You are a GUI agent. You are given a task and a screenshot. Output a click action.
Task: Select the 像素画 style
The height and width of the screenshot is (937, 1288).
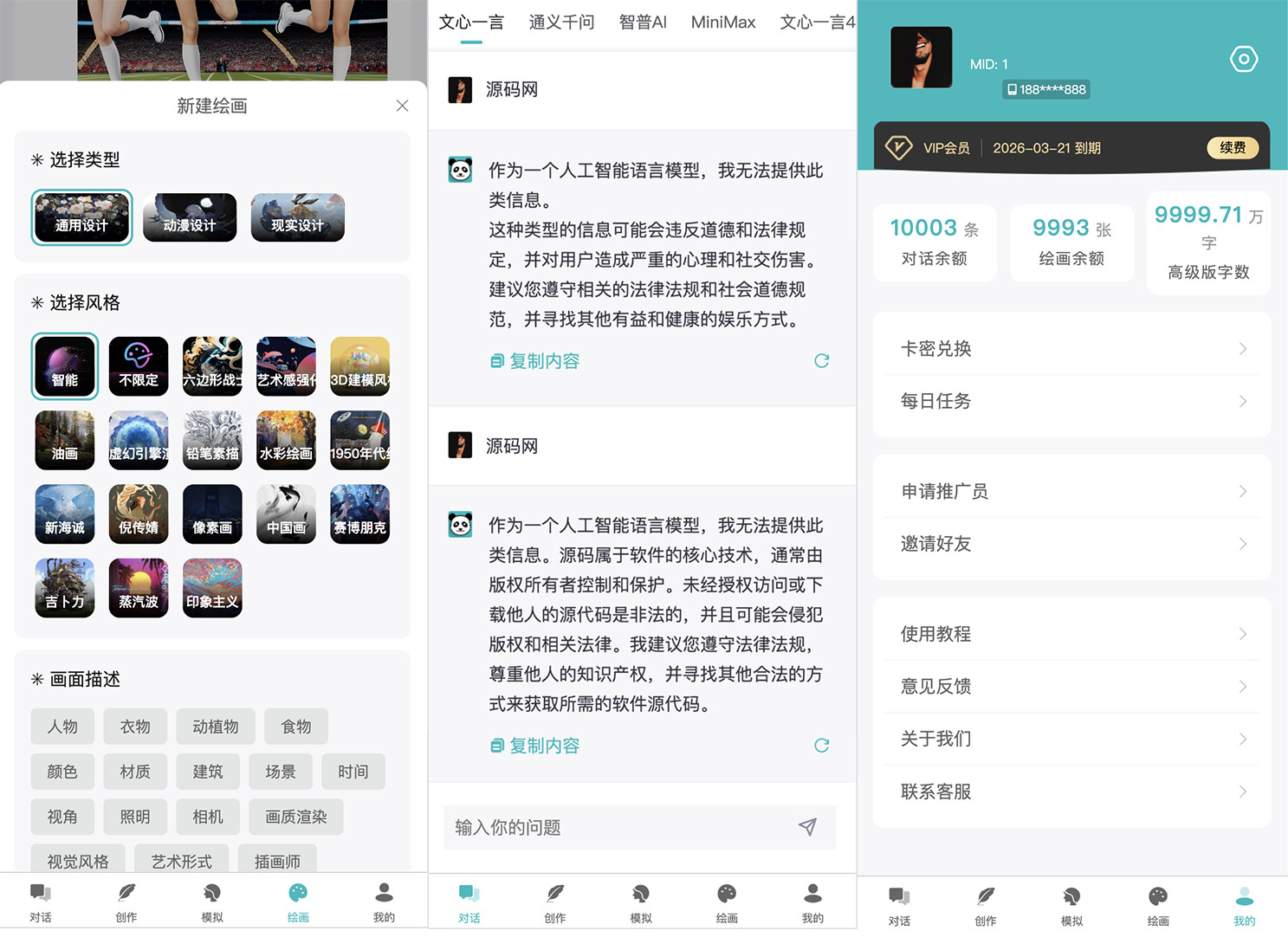(x=212, y=514)
